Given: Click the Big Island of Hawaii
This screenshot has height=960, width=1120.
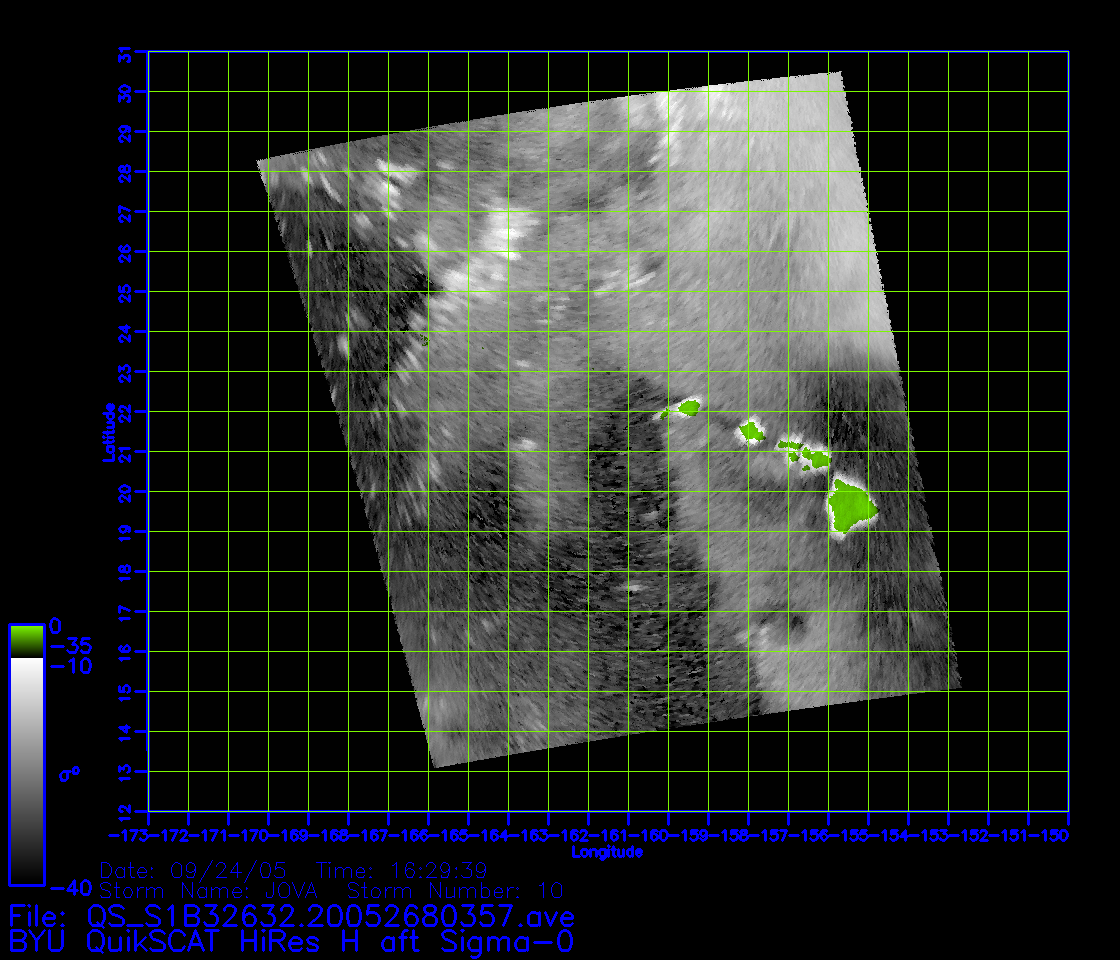Looking at the screenshot, I should pos(850,508).
